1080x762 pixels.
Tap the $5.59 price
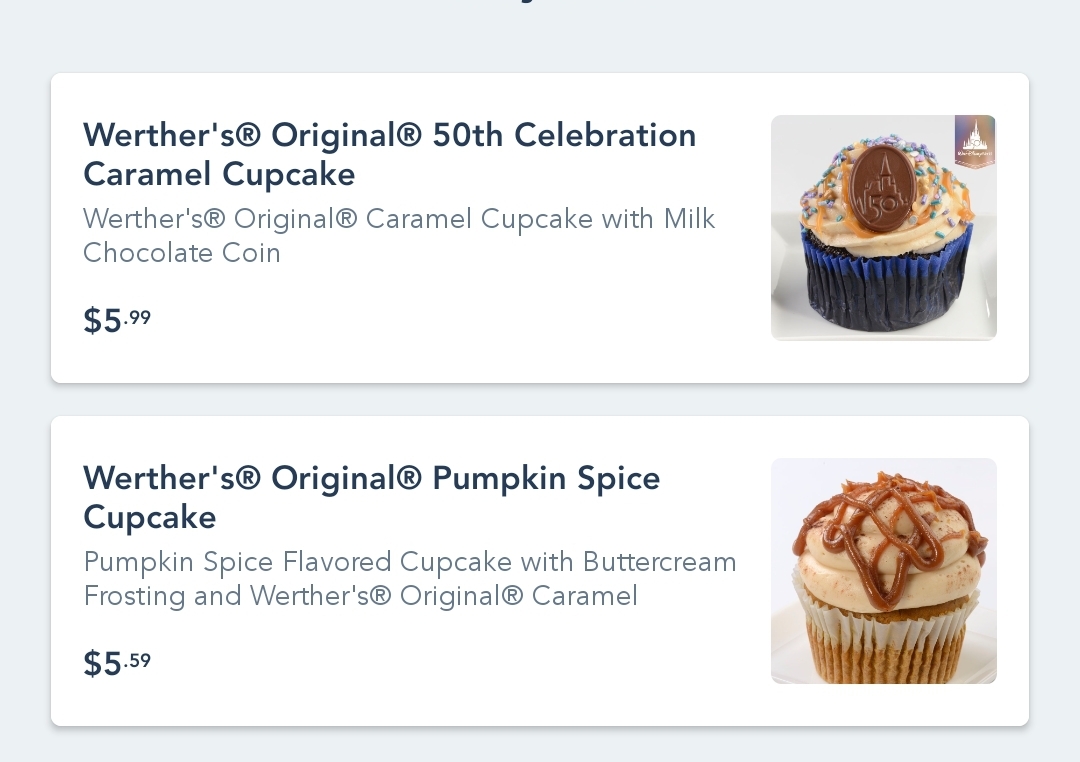pyautogui.click(x=116, y=663)
